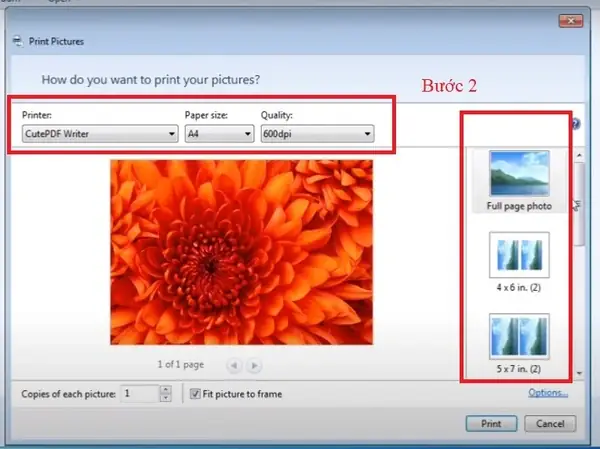
Task: Click the layout list scroll down arrow
Action: tap(579, 373)
